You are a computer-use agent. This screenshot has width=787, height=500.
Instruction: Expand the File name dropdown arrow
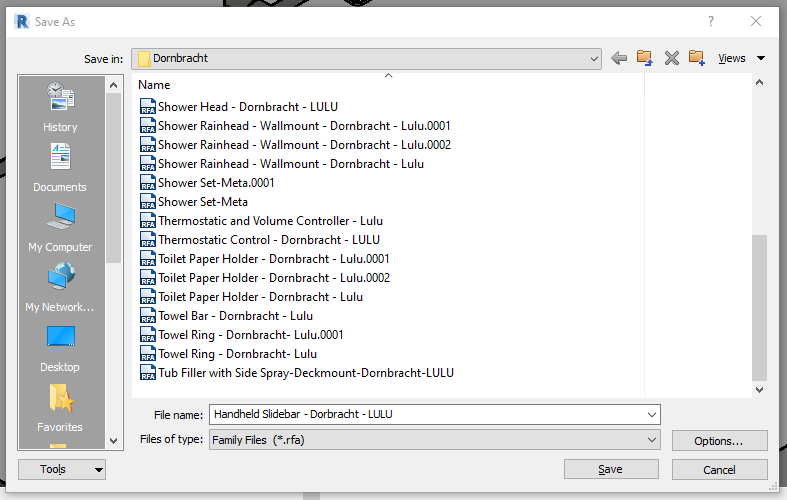[651, 415]
